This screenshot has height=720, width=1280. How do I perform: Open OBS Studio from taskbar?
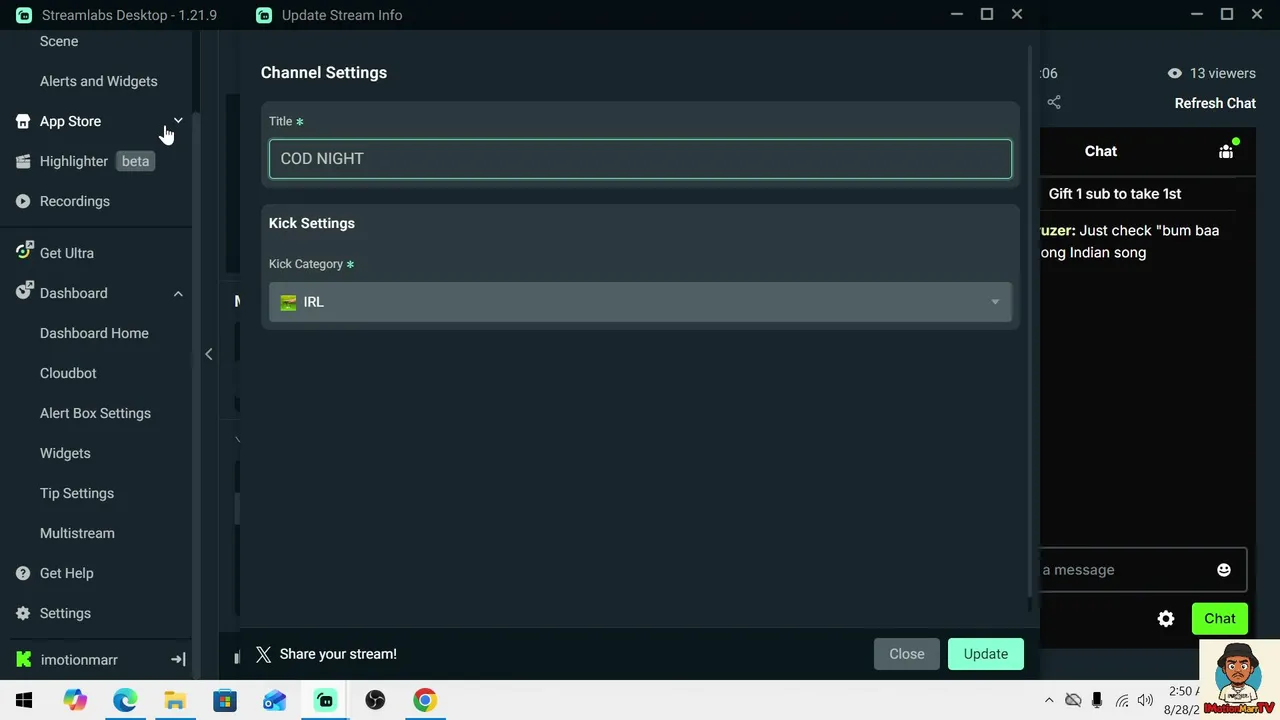(375, 700)
